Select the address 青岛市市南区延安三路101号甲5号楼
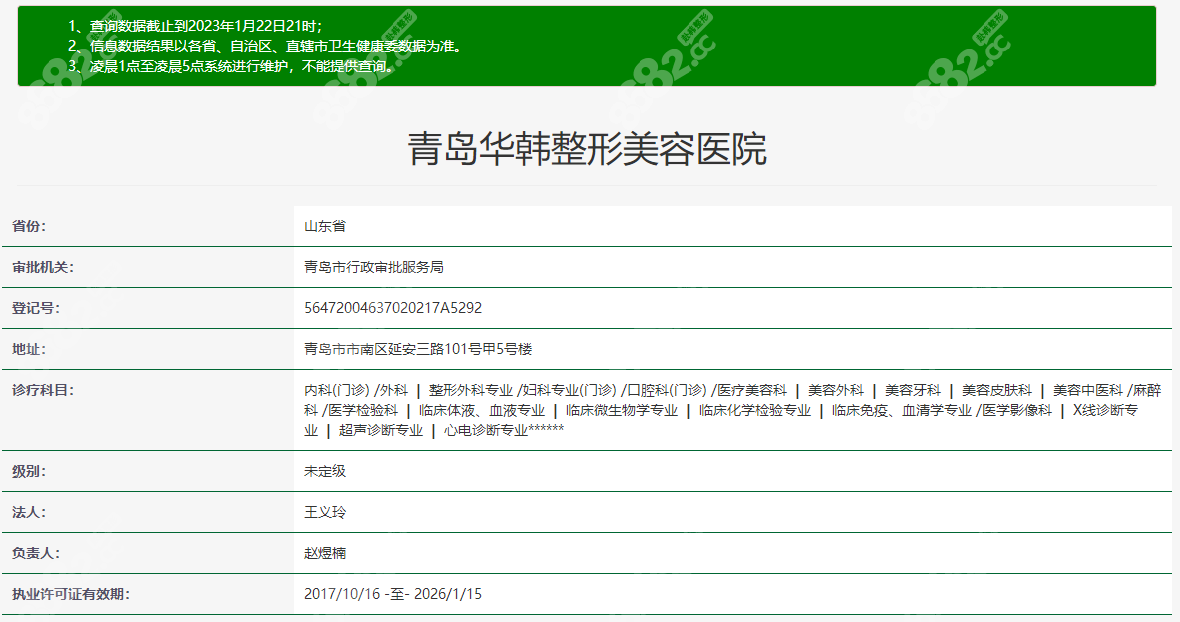 pyautogui.click(x=418, y=349)
